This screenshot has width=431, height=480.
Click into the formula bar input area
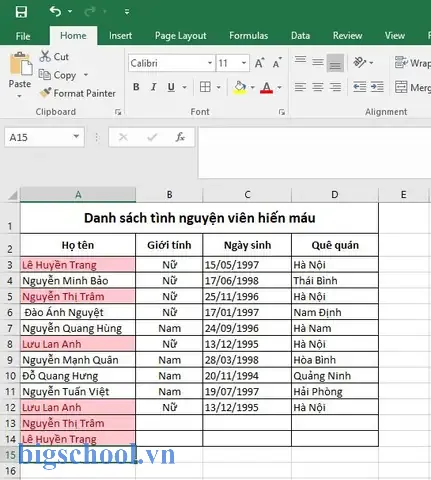[x=315, y=153]
